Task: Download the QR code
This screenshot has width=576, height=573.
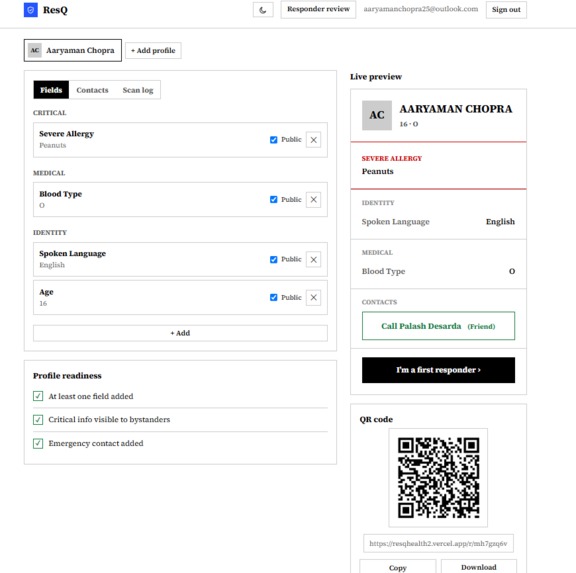Action: pos(479,567)
